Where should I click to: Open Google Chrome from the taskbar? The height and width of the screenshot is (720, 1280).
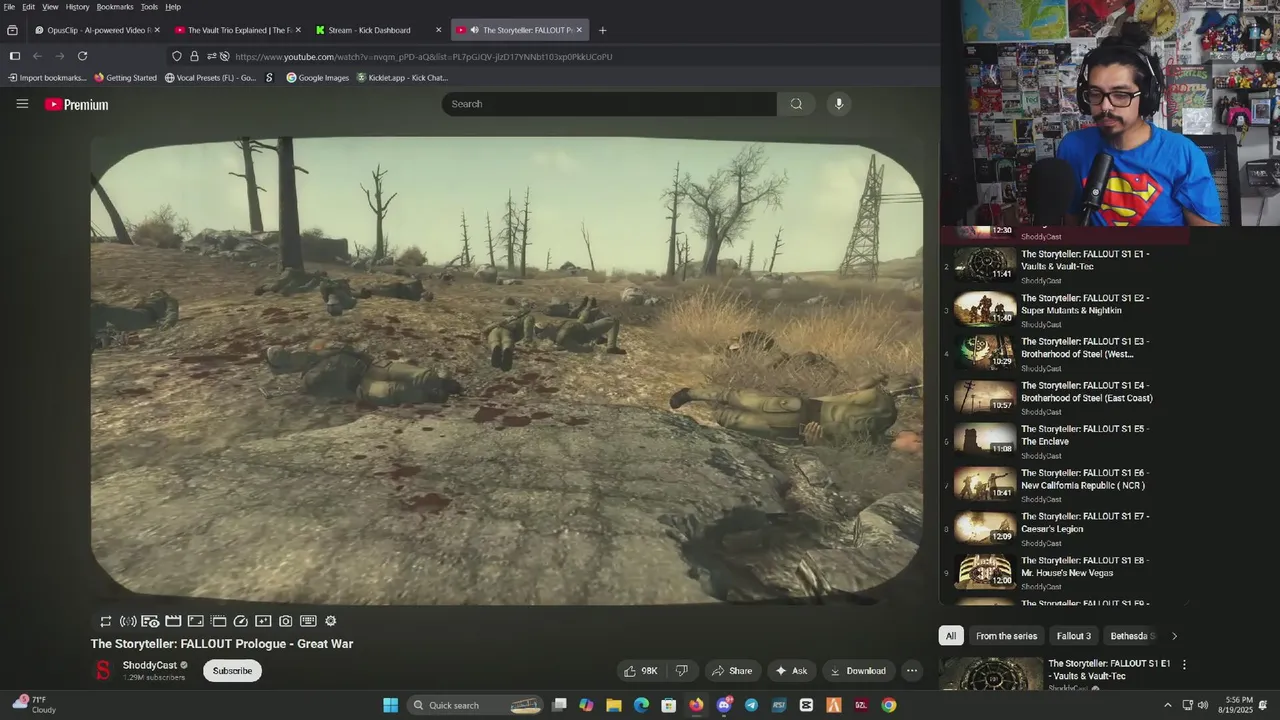(x=889, y=705)
